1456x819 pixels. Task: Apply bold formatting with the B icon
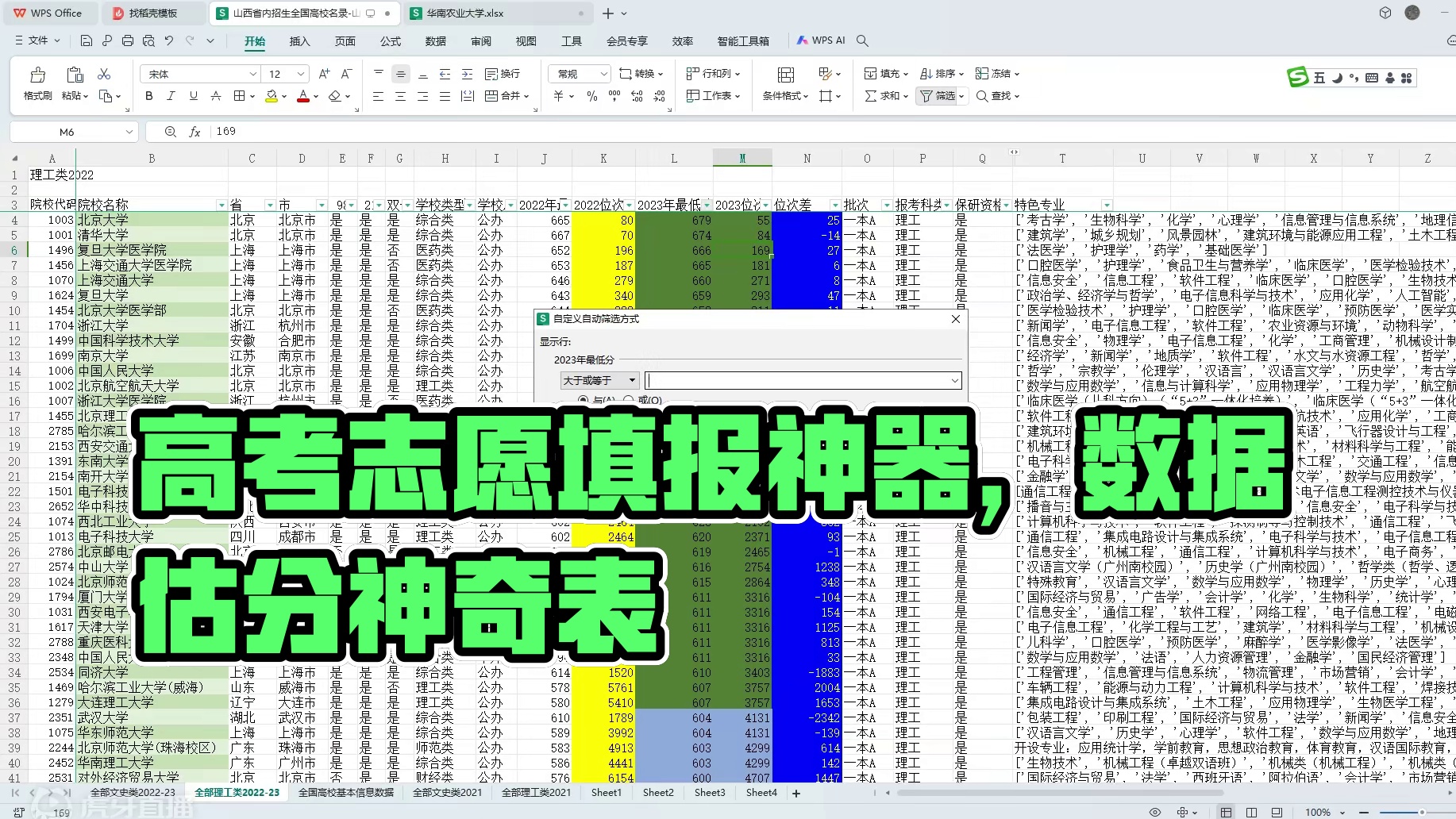click(148, 95)
